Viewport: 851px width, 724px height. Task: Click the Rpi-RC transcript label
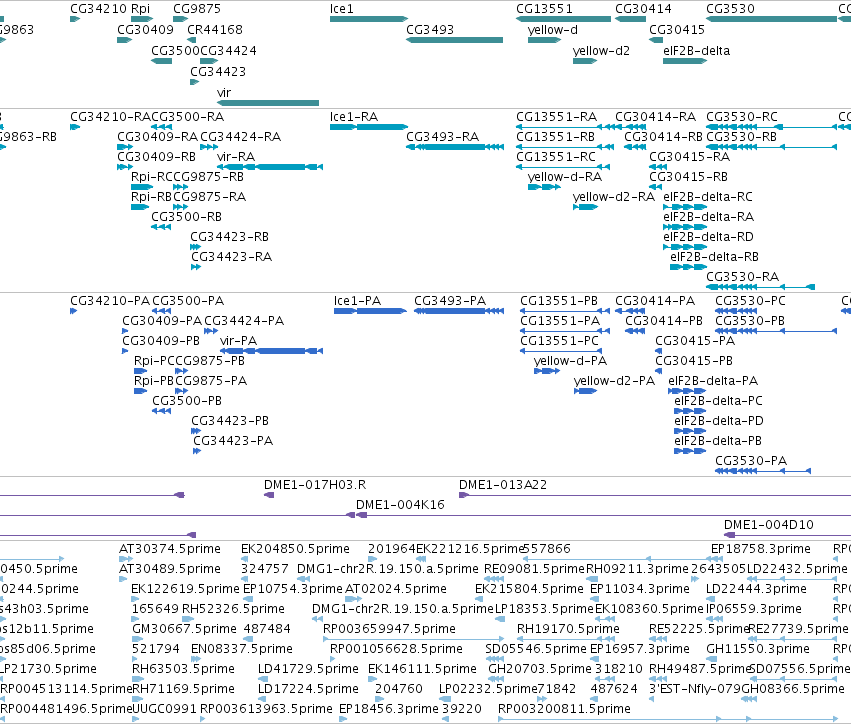pyautogui.click(x=152, y=177)
